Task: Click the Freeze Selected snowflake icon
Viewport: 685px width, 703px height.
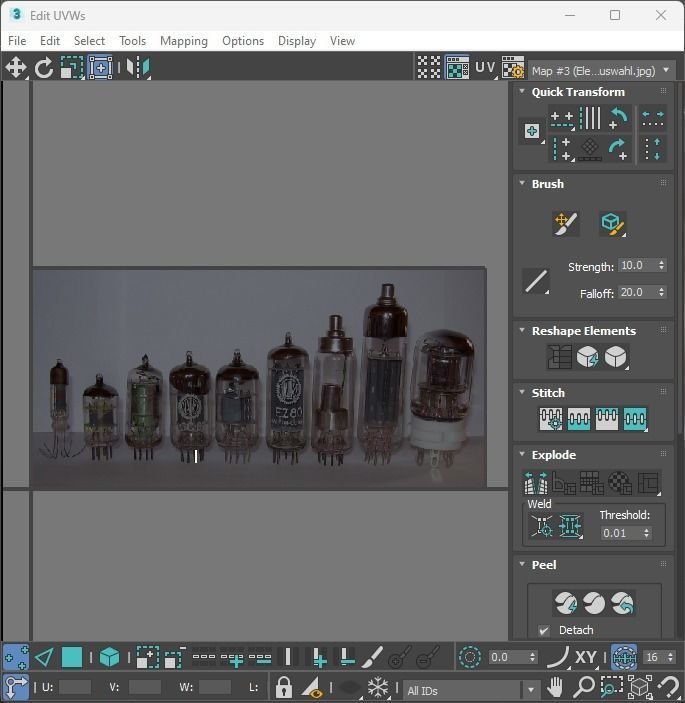Action: click(x=378, y=687)
